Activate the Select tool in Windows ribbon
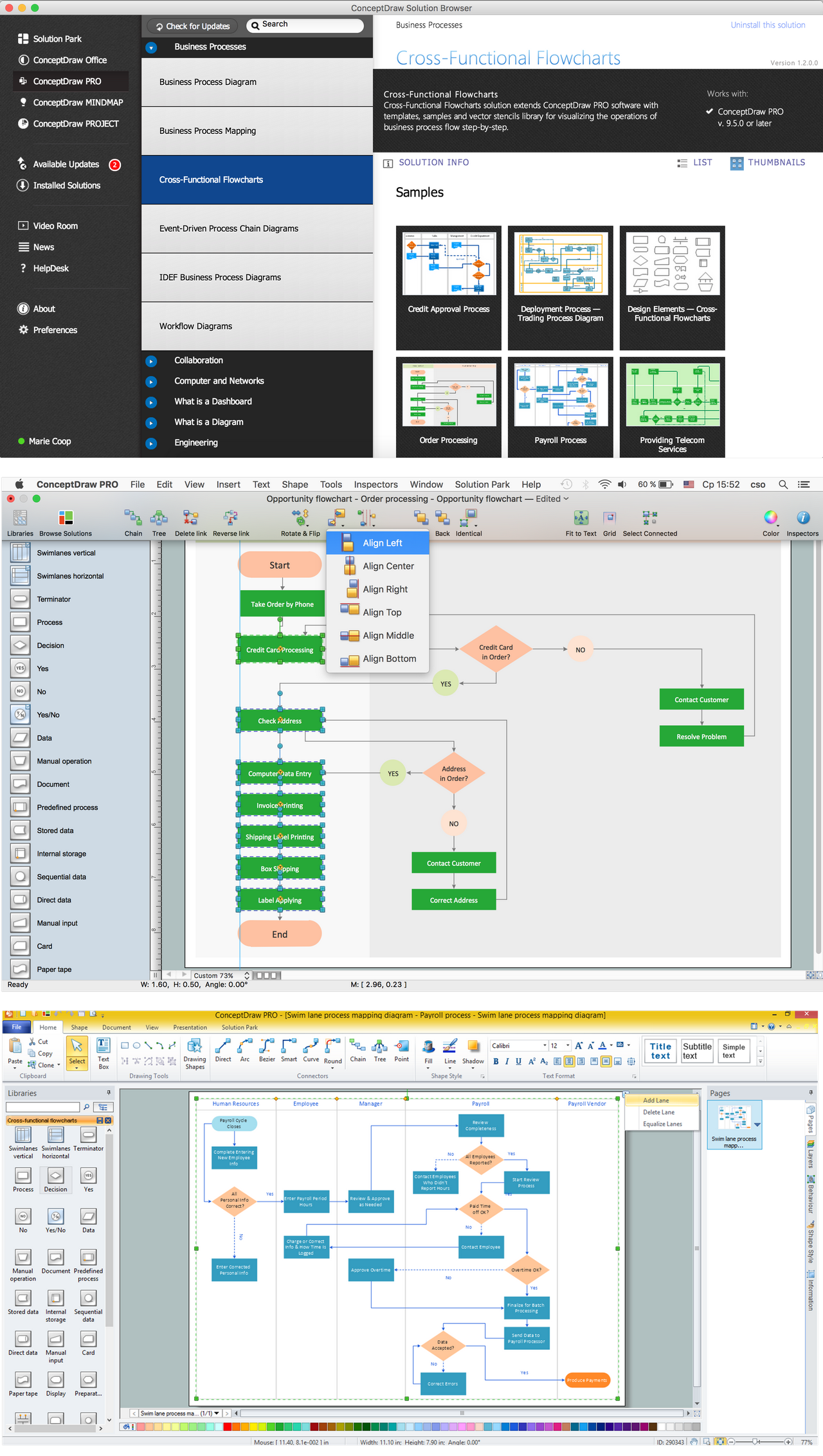Screen dimensions: 823x1456 coord(77,1053)
